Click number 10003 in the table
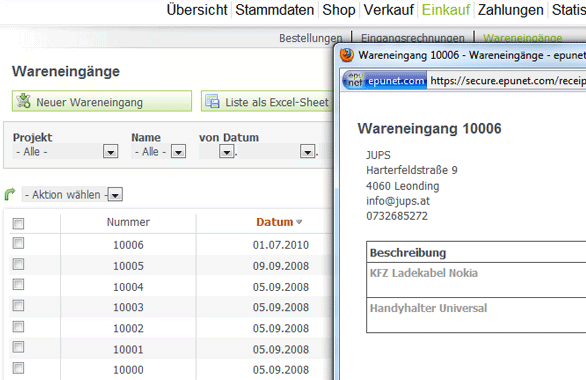The width and height of the screenshot is (586, 380). (x=128, y=307)
